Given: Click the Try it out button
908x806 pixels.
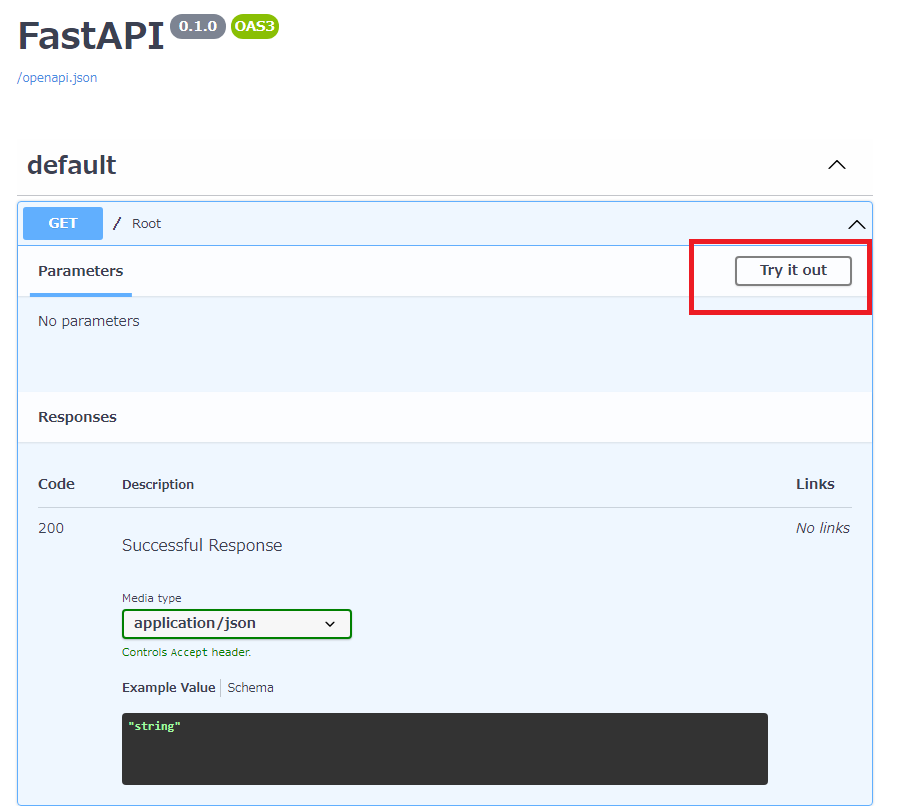Looking at the screenshot, I should pos(793,271).
